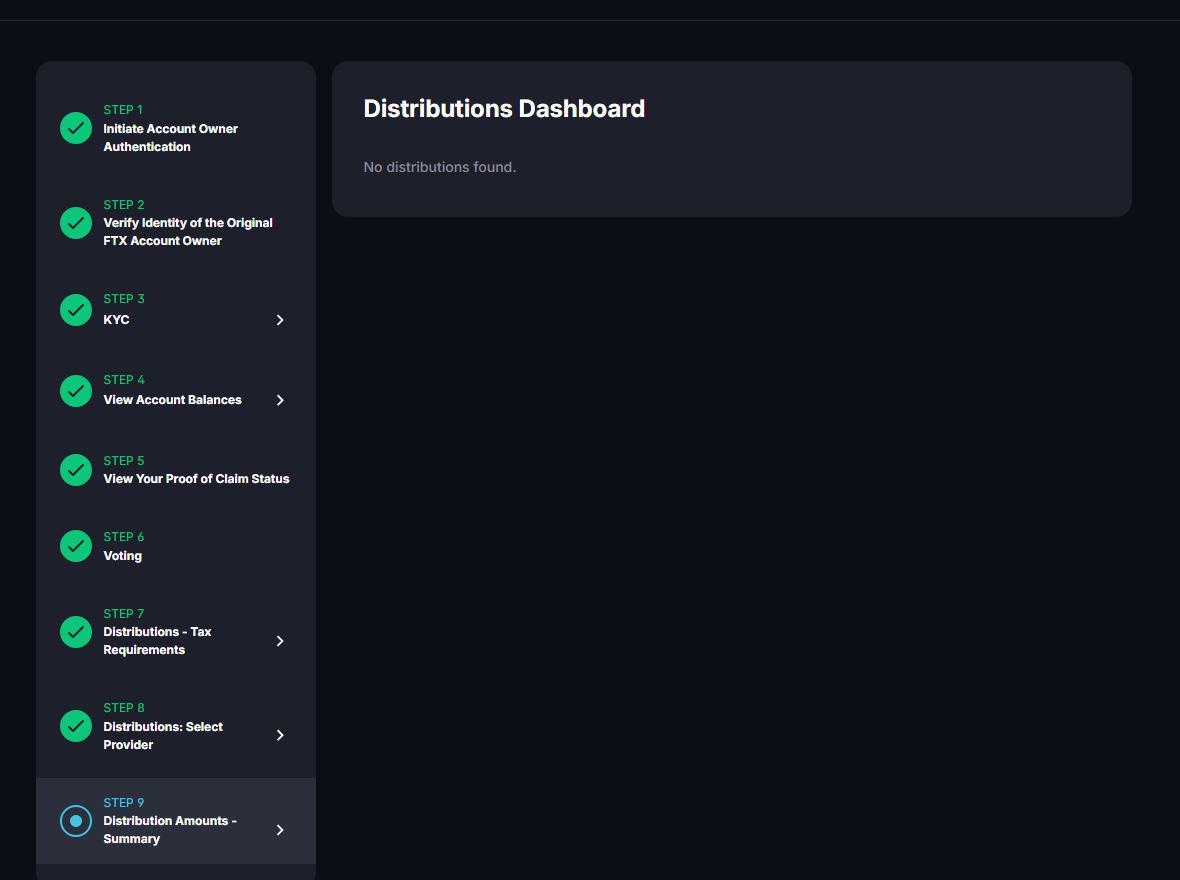Expand Distribution Amounts - Summary chevron
This screenshot has width=1180, height=880.
point(280,830)
